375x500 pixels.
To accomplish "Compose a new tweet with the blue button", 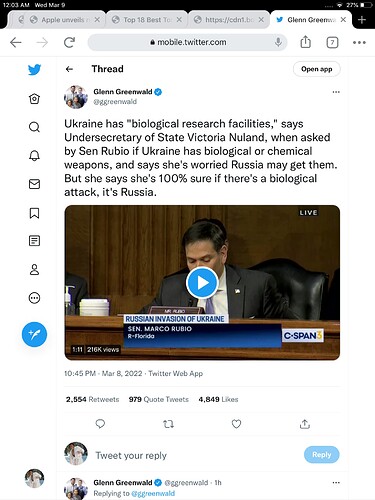I will (x=34, y=334).
